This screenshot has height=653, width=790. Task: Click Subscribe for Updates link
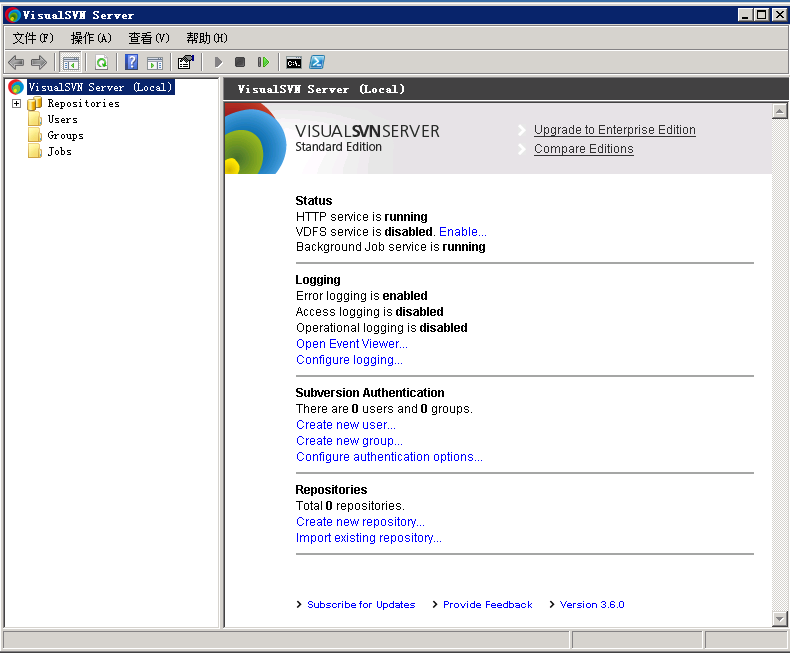(x=361, y=605)
